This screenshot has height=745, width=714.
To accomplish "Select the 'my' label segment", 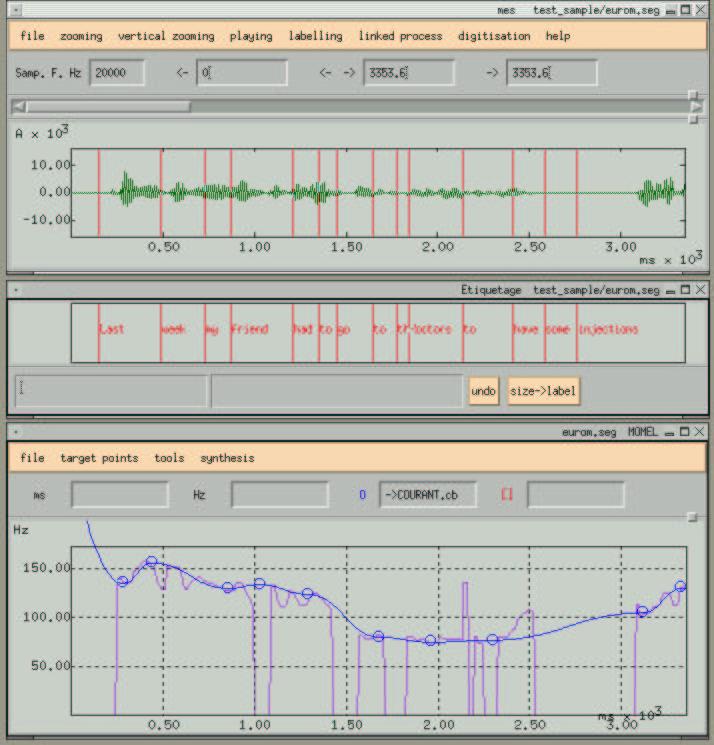I will coord(212,329).
